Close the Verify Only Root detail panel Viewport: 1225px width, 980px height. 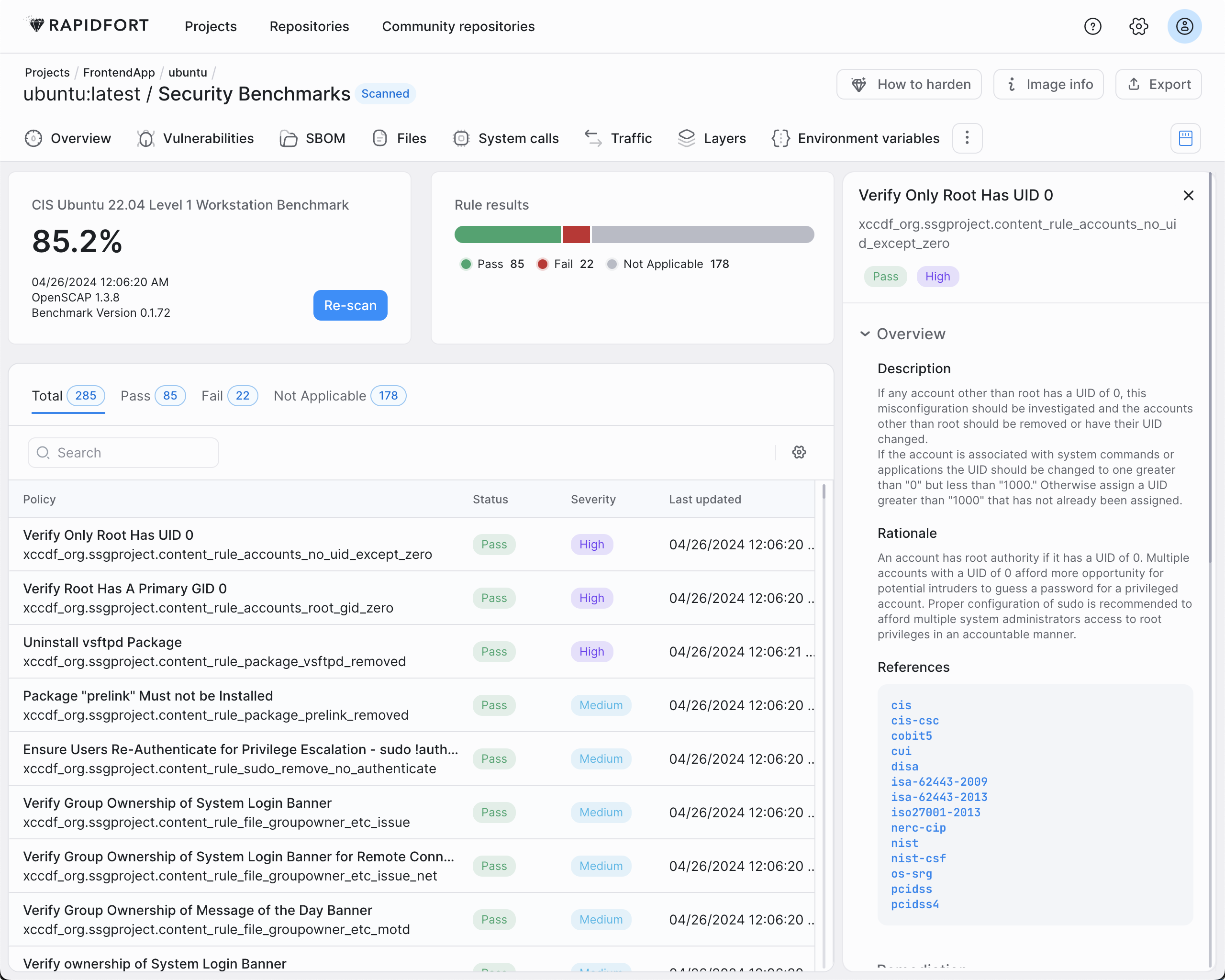pyautogui.click(x=1189, y=195)
